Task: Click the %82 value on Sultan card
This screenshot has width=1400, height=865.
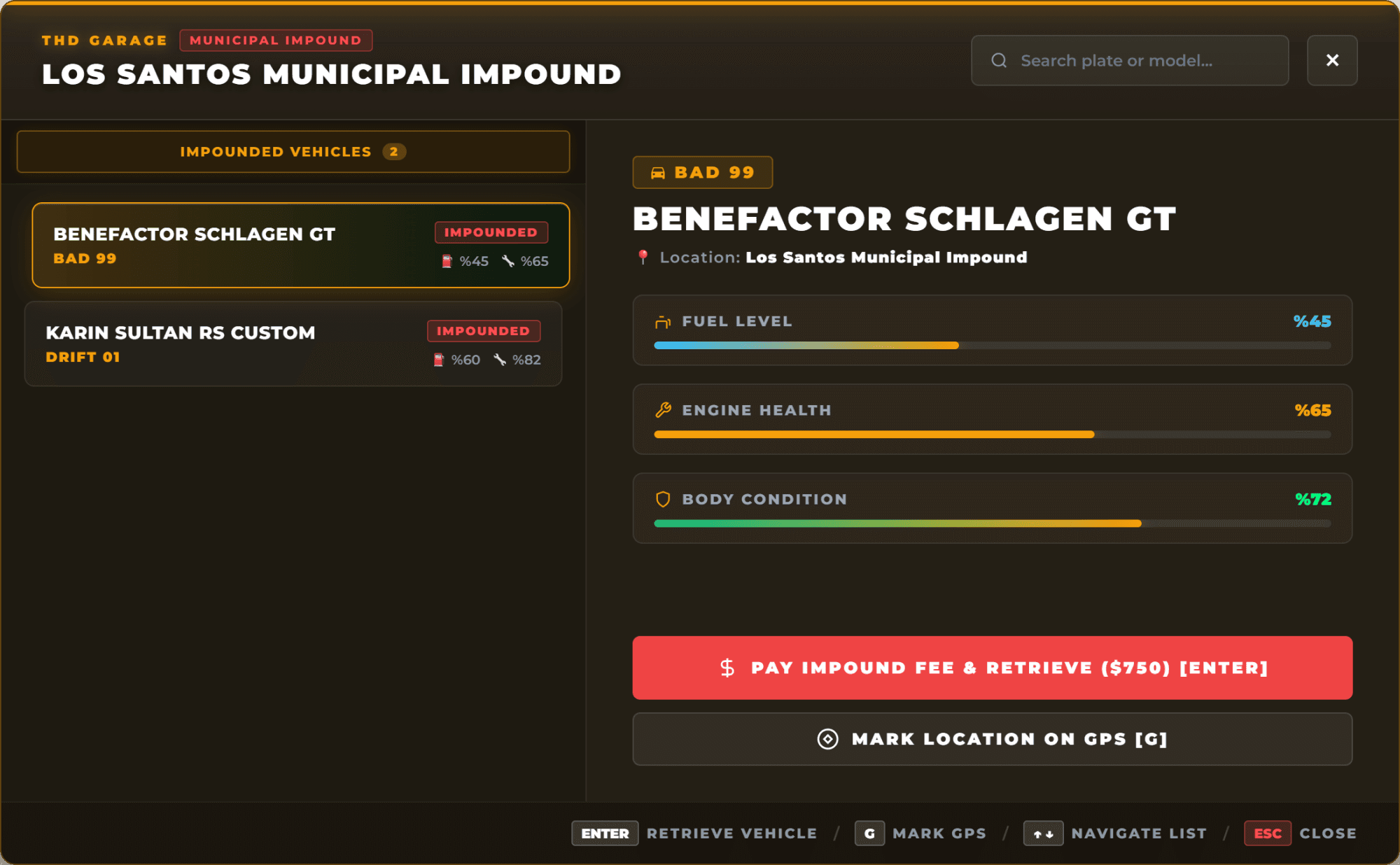Action: tap(526, 360)
